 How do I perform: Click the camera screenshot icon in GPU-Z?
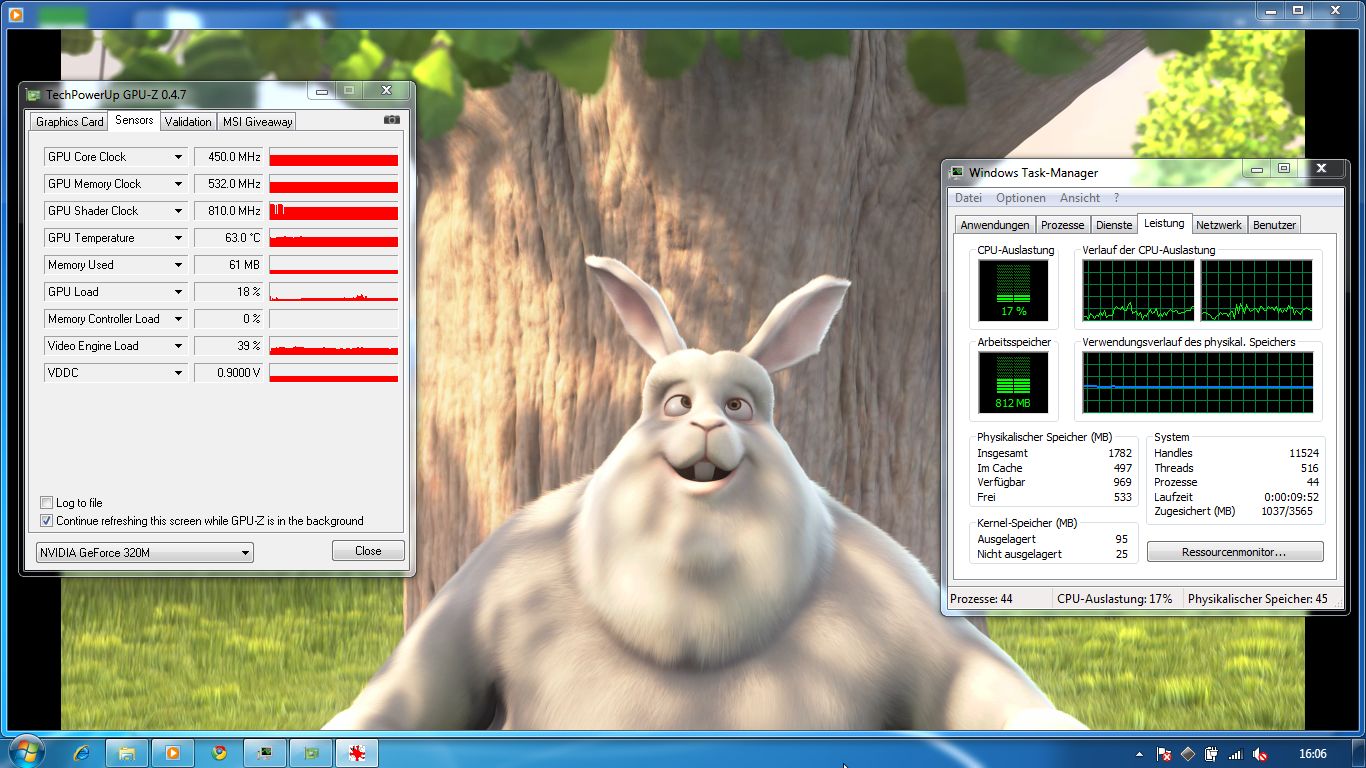tap(391, 120)
